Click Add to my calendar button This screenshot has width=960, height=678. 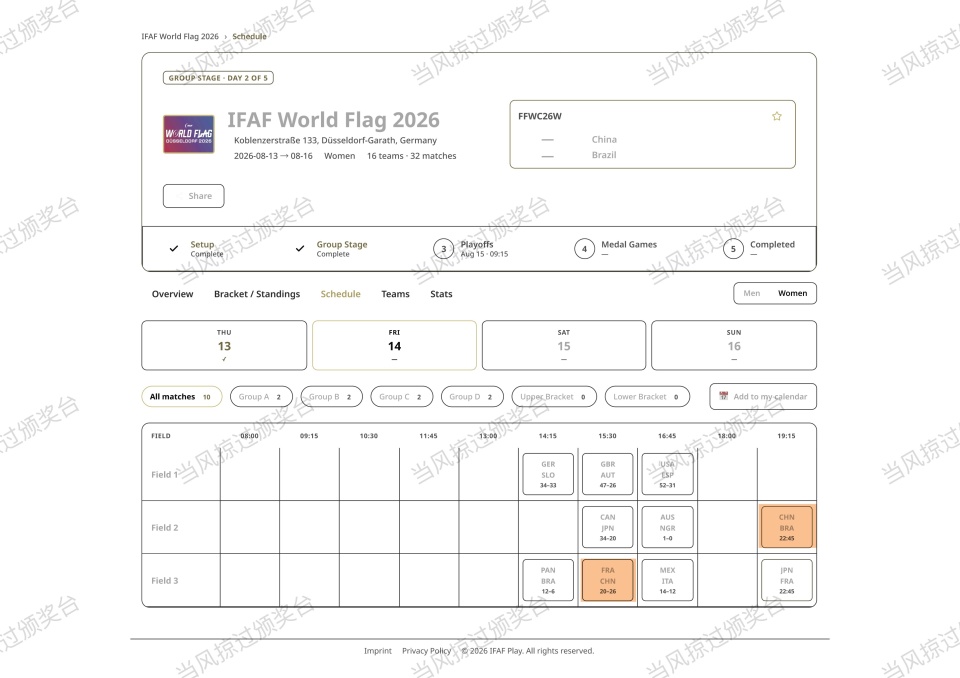point(763,396)
